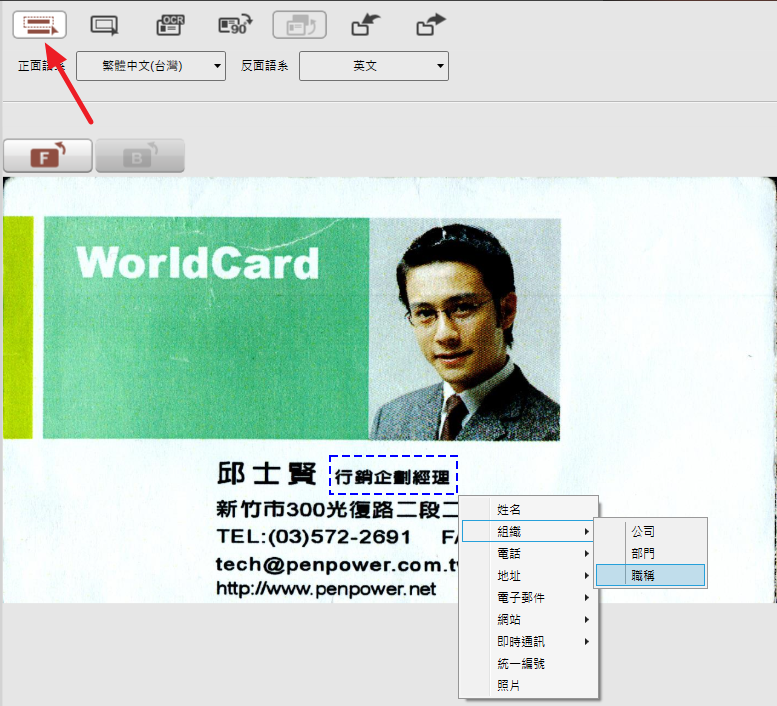Show back side with B button
Screen dimensions: 777x706
tap(140, 156)
